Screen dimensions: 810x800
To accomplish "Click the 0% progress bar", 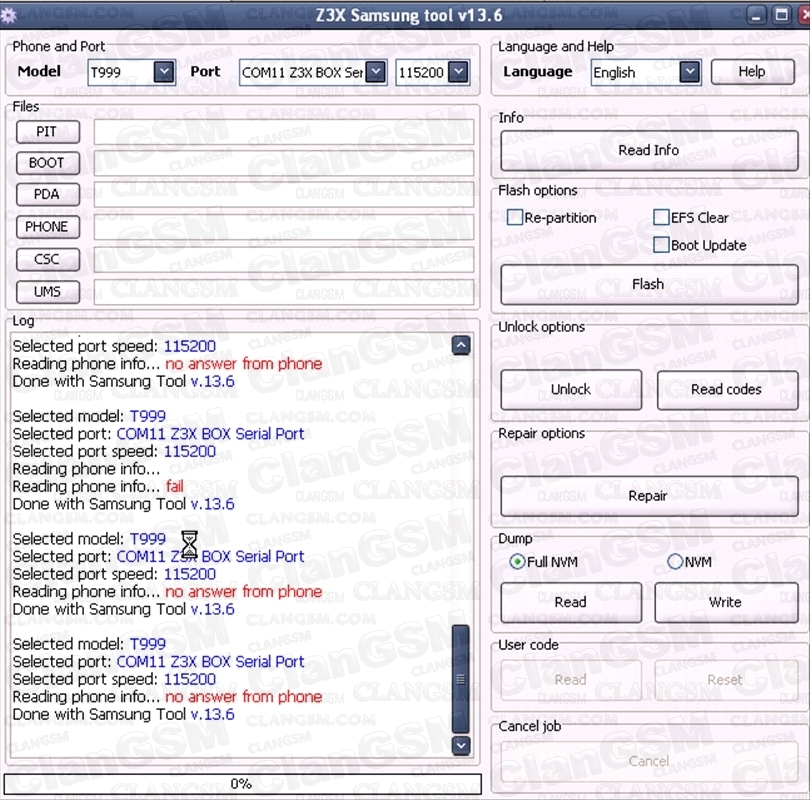I will pyautogui.click(x=242, y=783).
